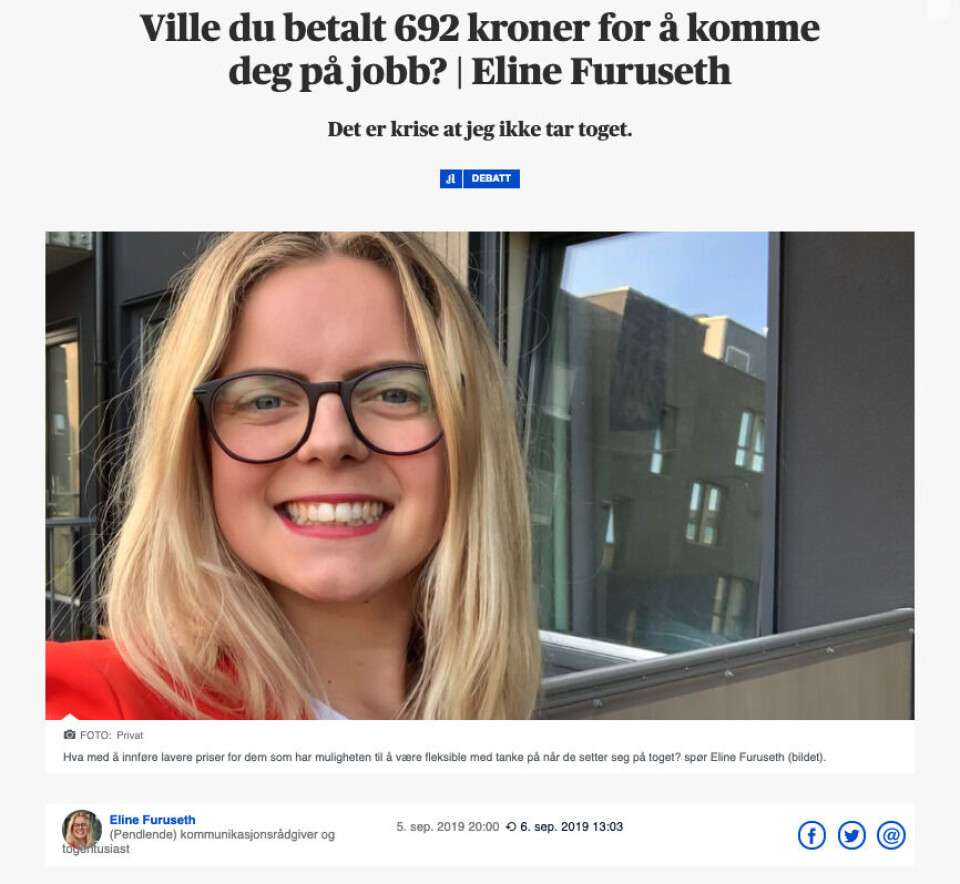
Task: Click the camera icon beside FOTO
Action: (x=69, y=735)
